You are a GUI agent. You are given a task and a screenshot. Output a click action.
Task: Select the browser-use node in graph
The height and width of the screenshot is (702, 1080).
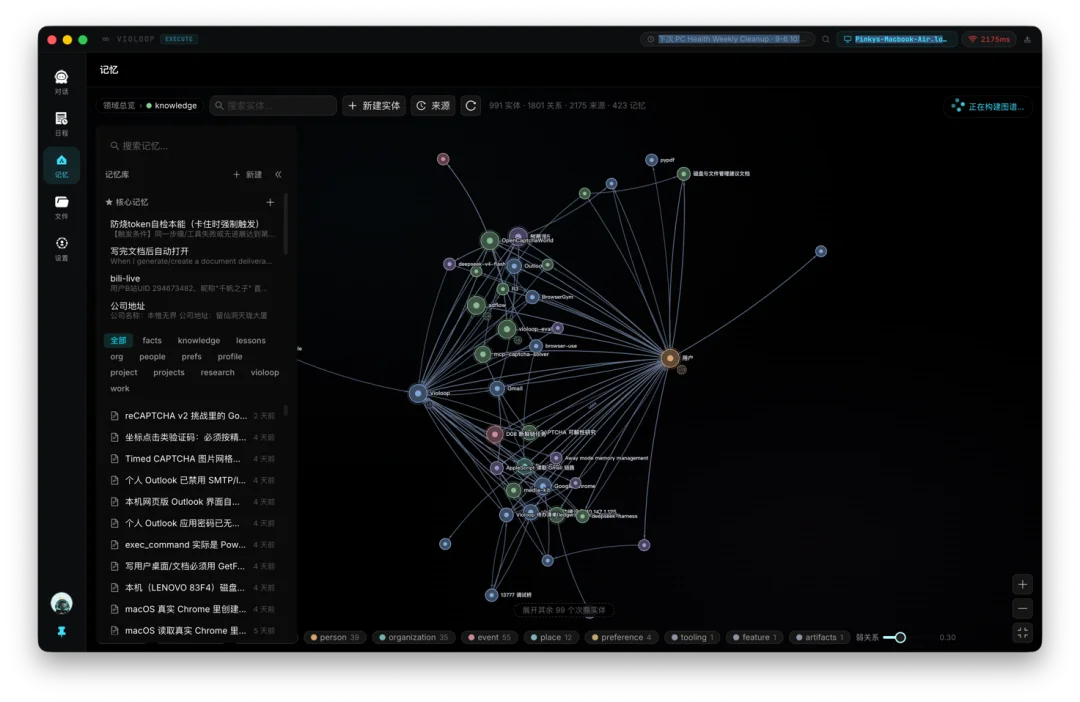pyautogui.click(x=536, y=346)
